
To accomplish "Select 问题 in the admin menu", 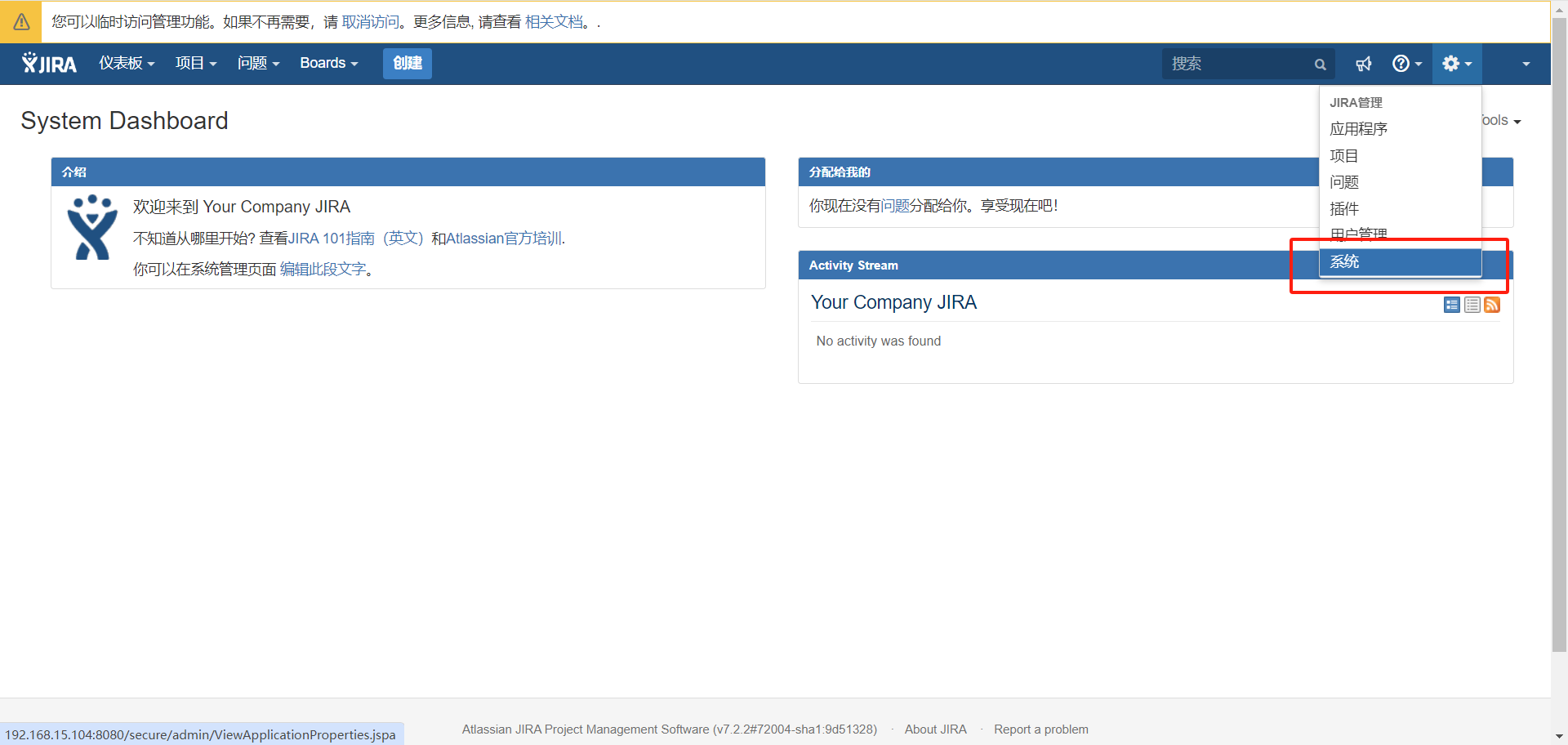I will 1400,182.
